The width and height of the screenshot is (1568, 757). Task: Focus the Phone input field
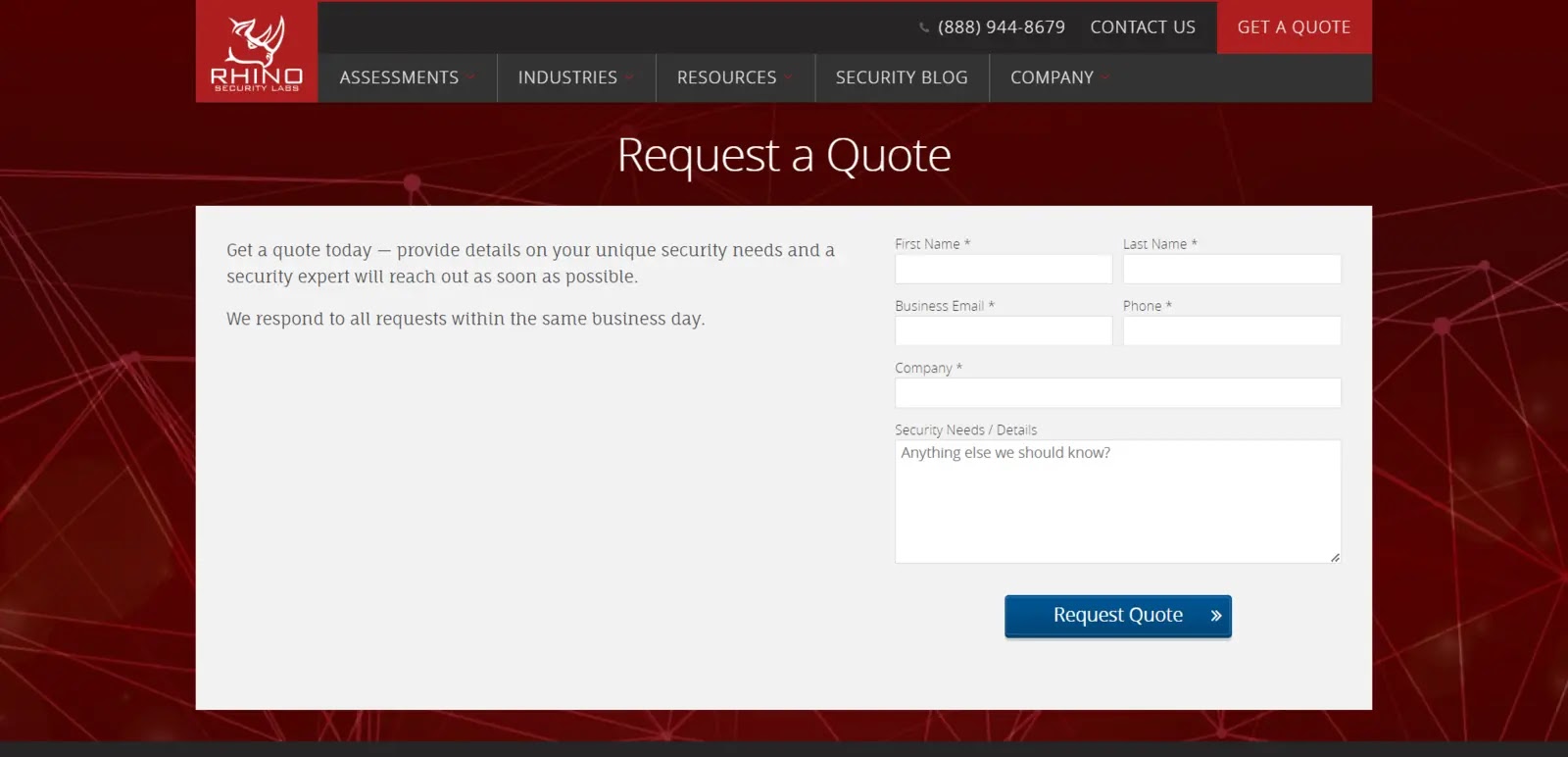[x=1231, y=330]
